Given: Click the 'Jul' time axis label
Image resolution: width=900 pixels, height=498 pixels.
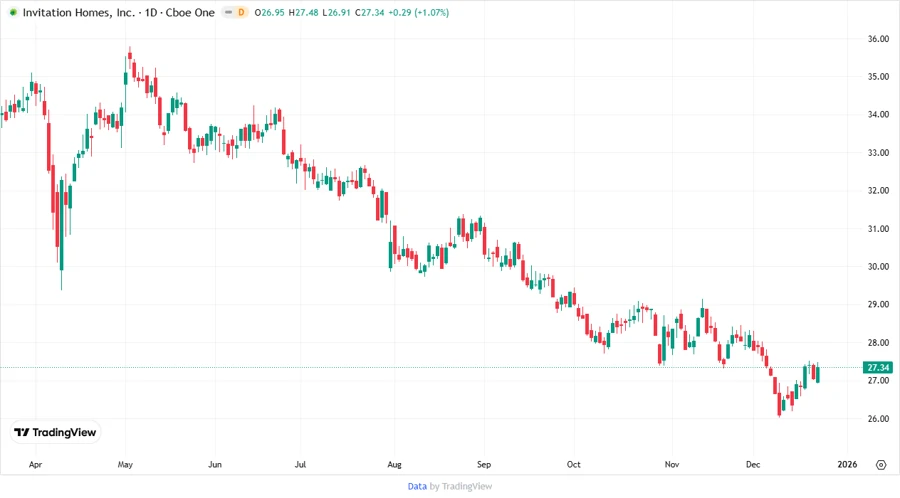Looking at the screenshot, I should (300, 464).
